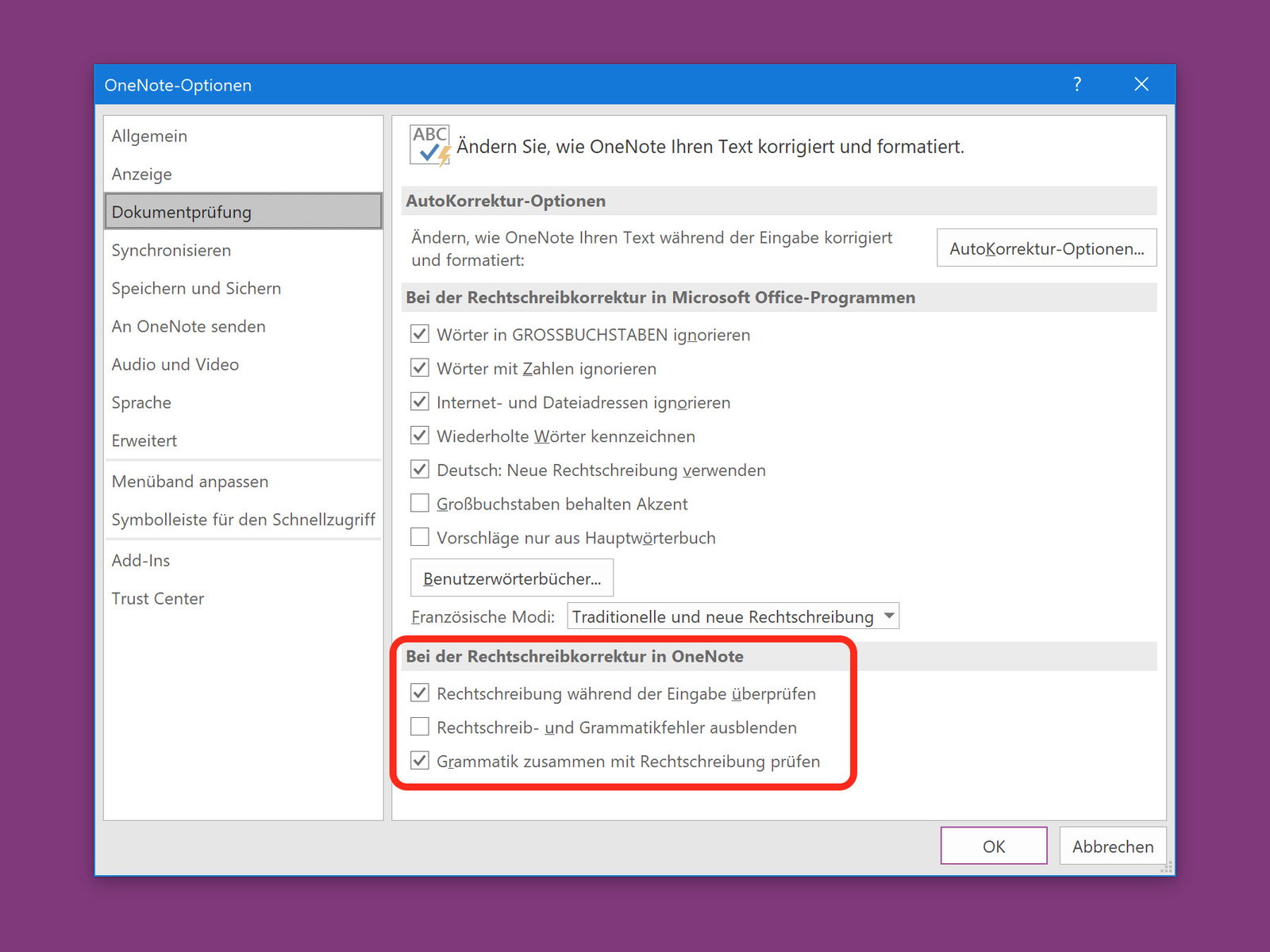
Task: Click the Französische Modi label
Action: (x=483, y=616)
